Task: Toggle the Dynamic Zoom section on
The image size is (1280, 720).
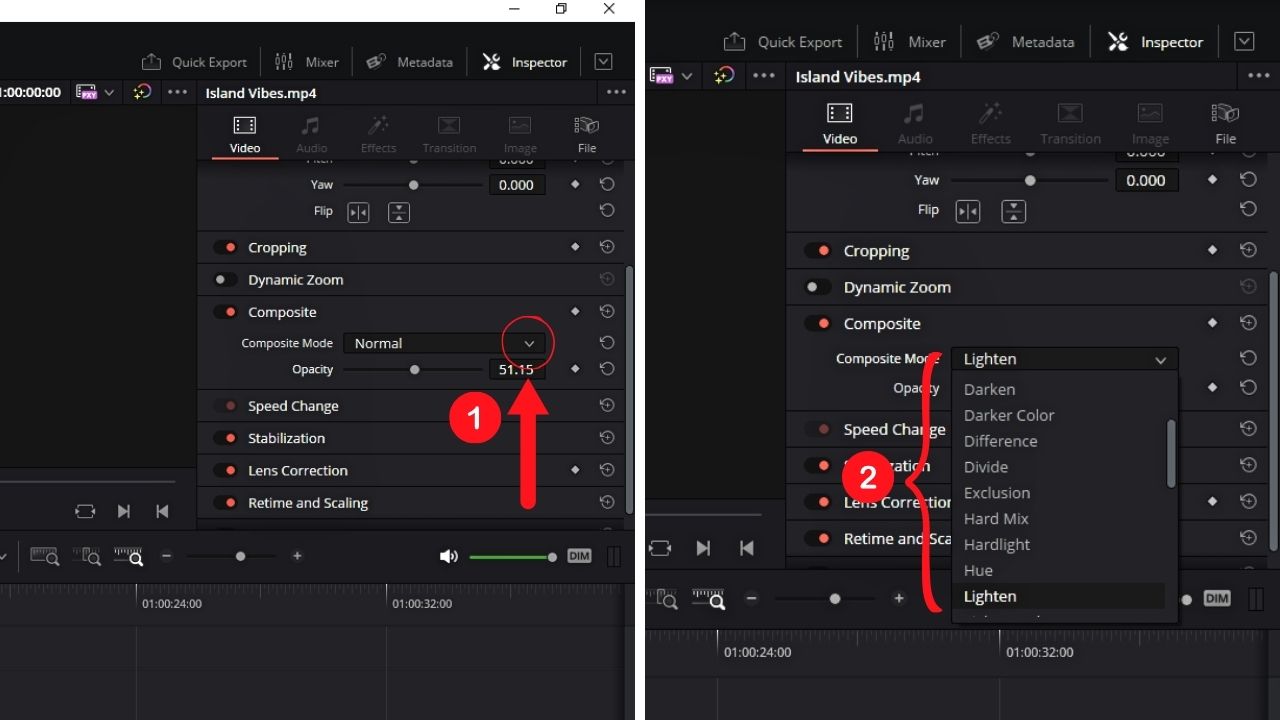Action: pyautogui.click(x=222, y=279)
